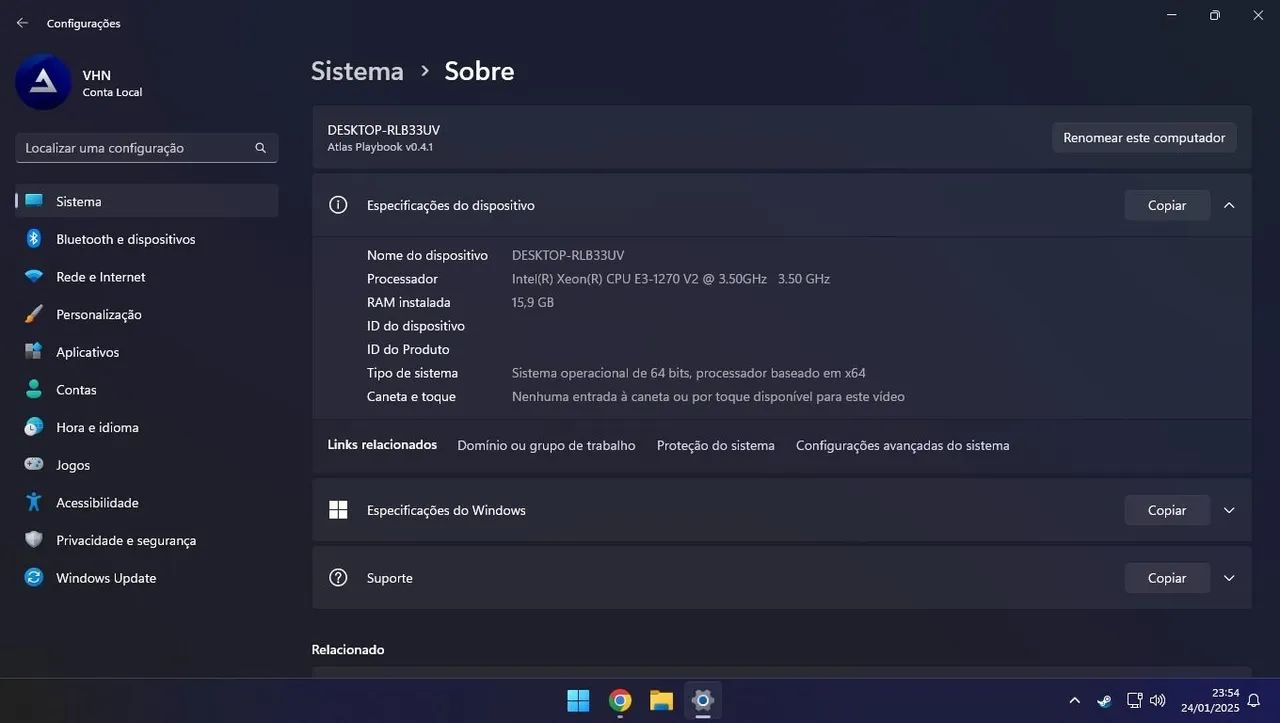Click the speaker icon in system tray
Image resolution: width=1280 pixels, height=723 pixels.
(1157, 700)
